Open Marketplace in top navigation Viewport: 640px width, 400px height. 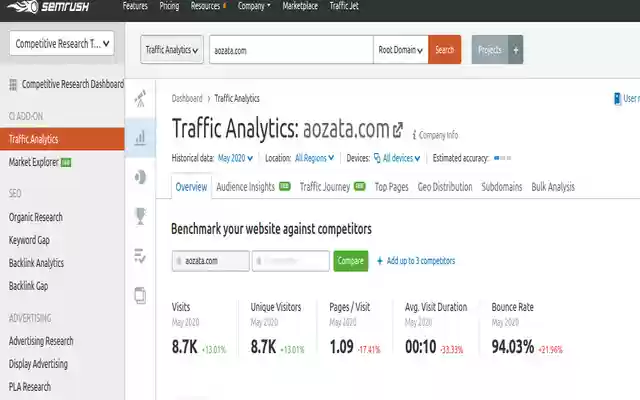[300, 6]
